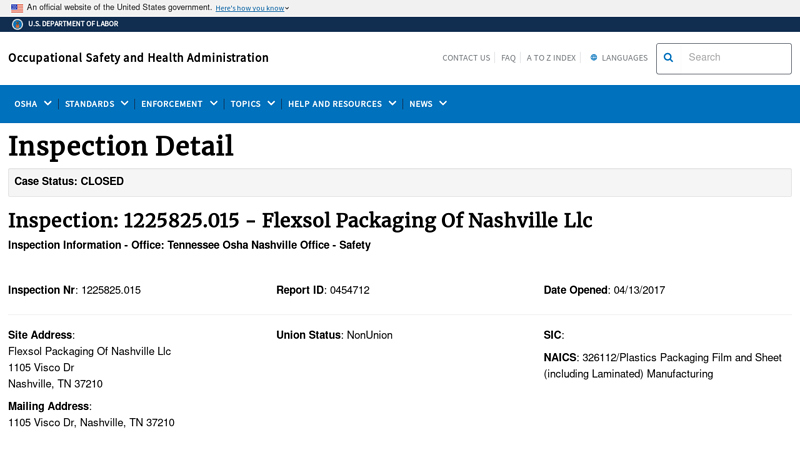800x450 pixels.
Task: Go to the FAQ page
Action: click(508, 58)
